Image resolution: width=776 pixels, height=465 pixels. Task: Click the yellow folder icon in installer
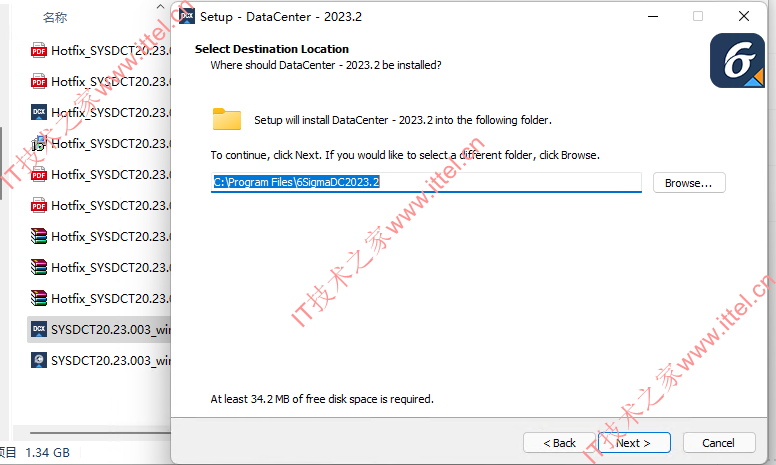pos(227,119)
